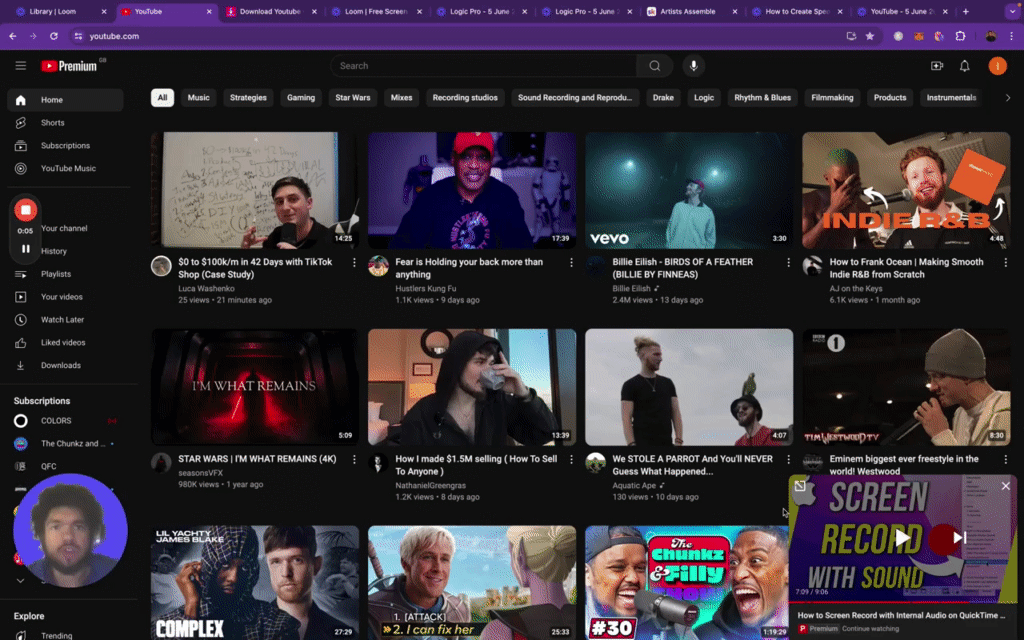Open Hustlers Kung Fu channel link
Screen dimensions: 1024x640
point(426,289)
